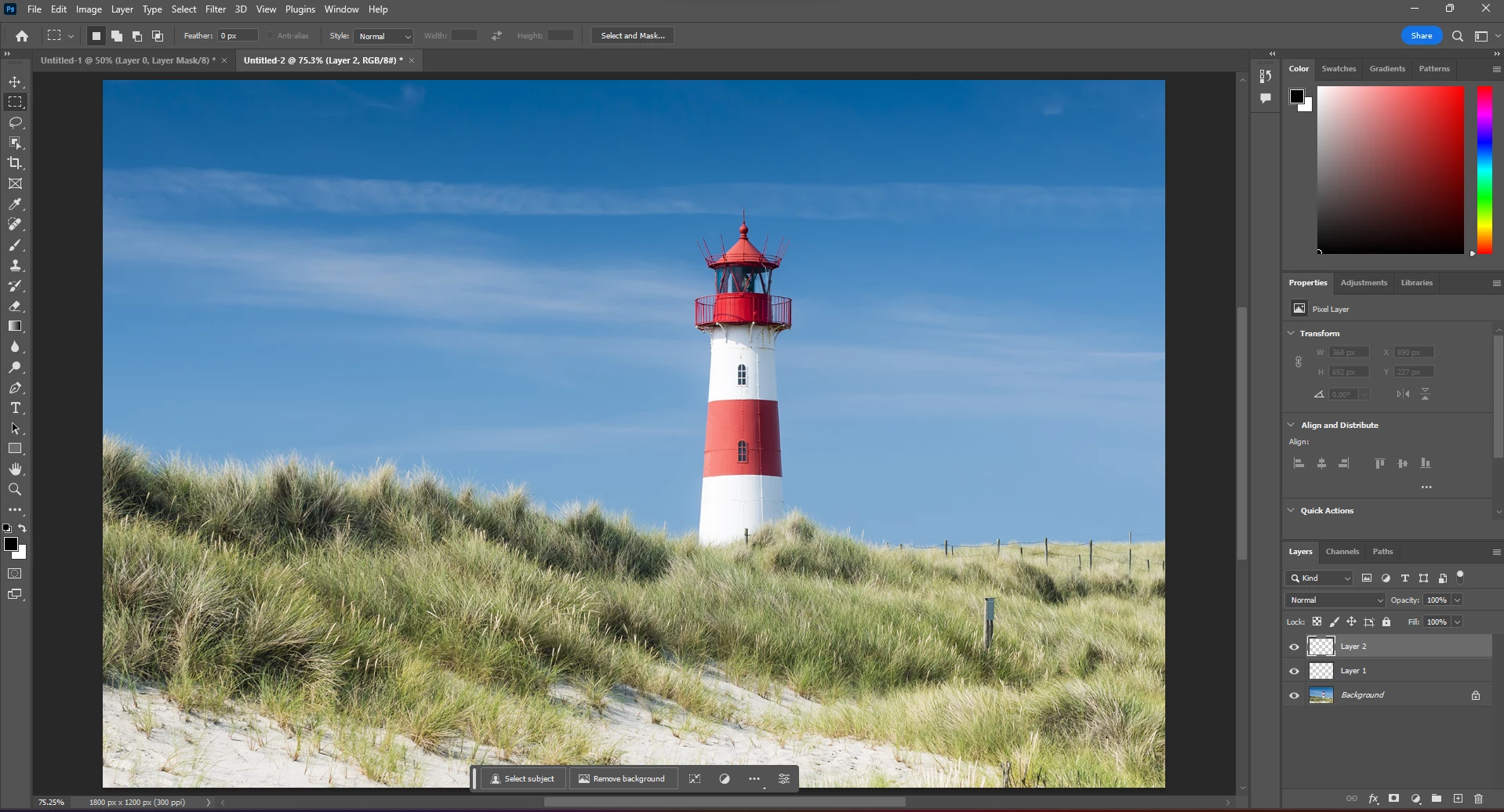
Task: Select the Spot Healing Brush tool
Action: [15, 224]
